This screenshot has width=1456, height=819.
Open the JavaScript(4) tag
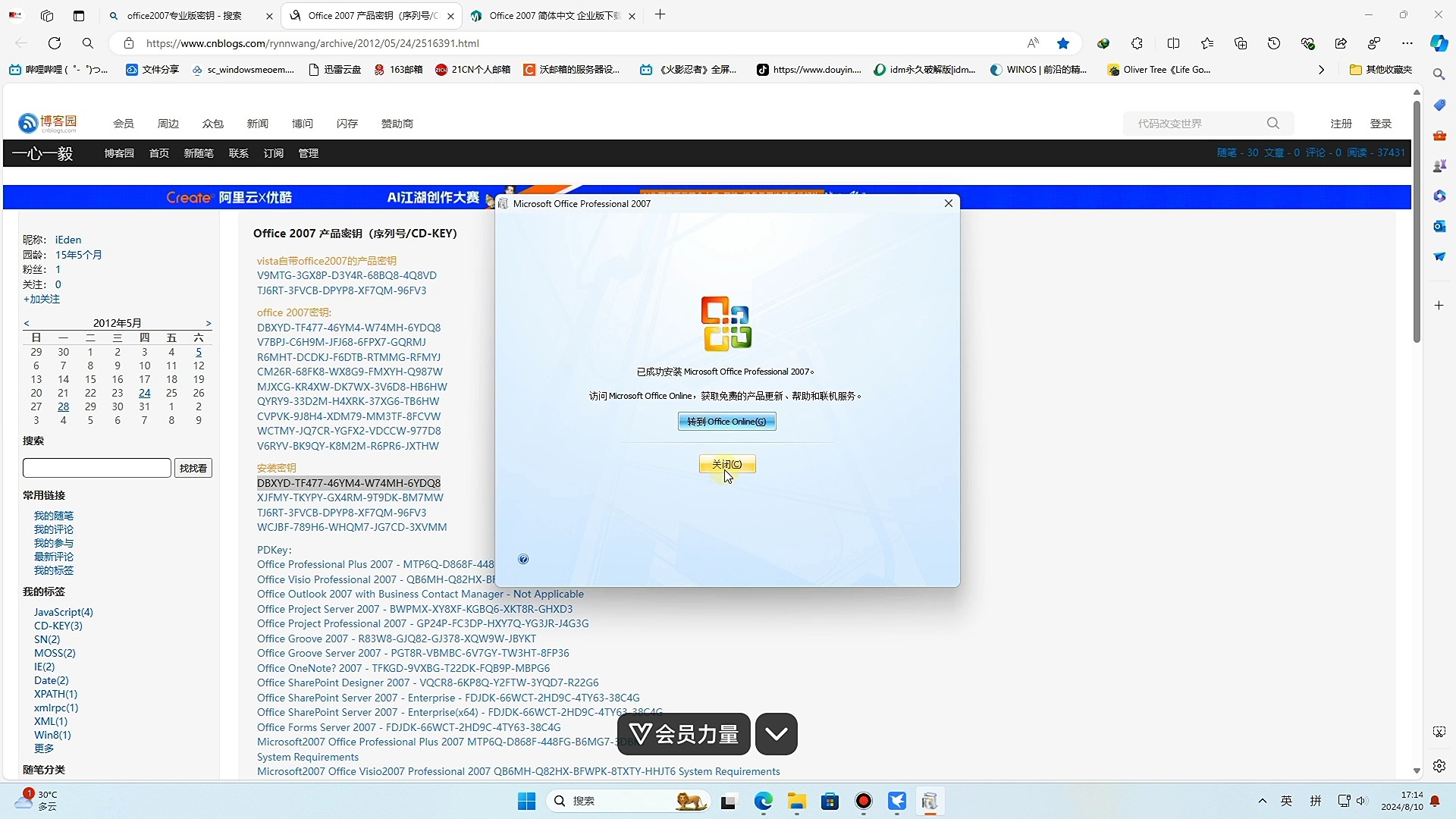click(x=64, y=612)
